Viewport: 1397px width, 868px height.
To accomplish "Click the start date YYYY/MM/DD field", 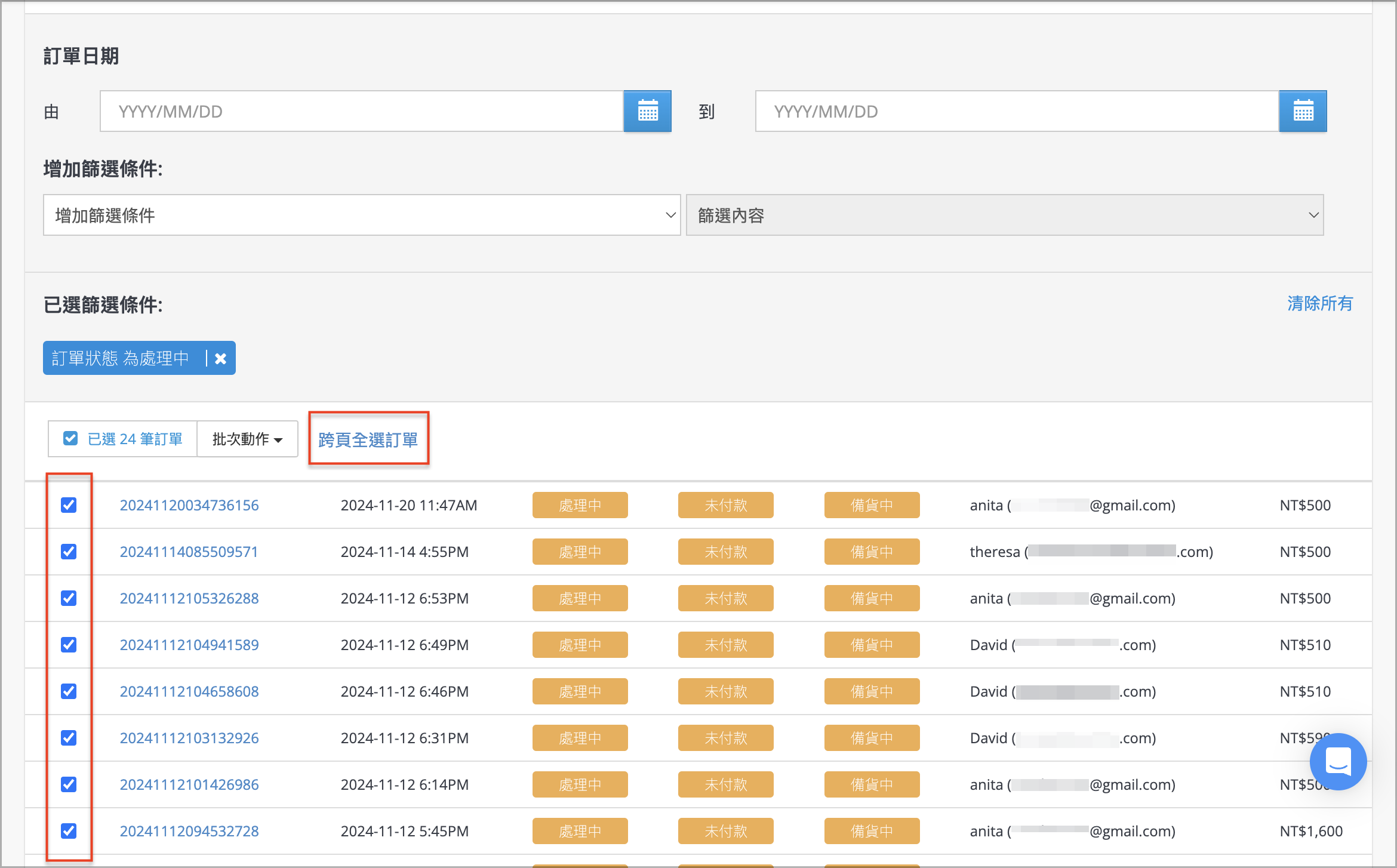I will pyautogui.click(x=362, y=111).
